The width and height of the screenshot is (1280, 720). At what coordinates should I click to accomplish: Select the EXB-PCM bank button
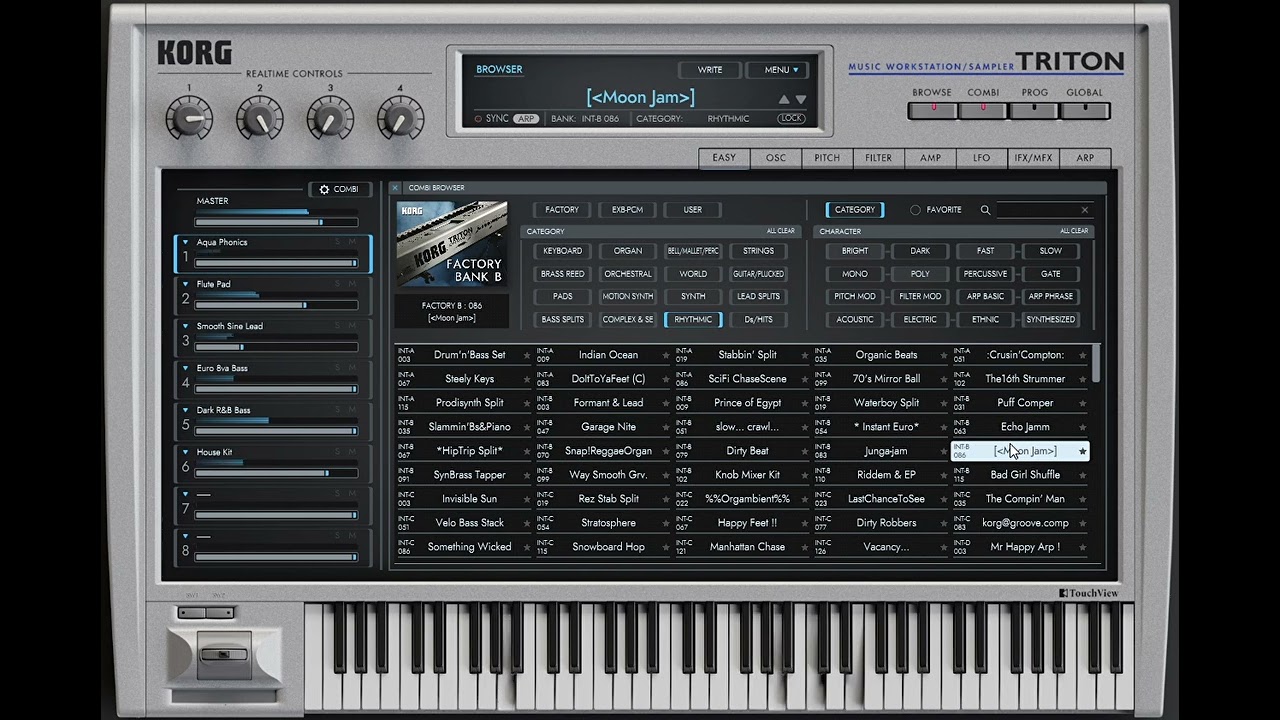pyautogui.click(x=627, y=210)
